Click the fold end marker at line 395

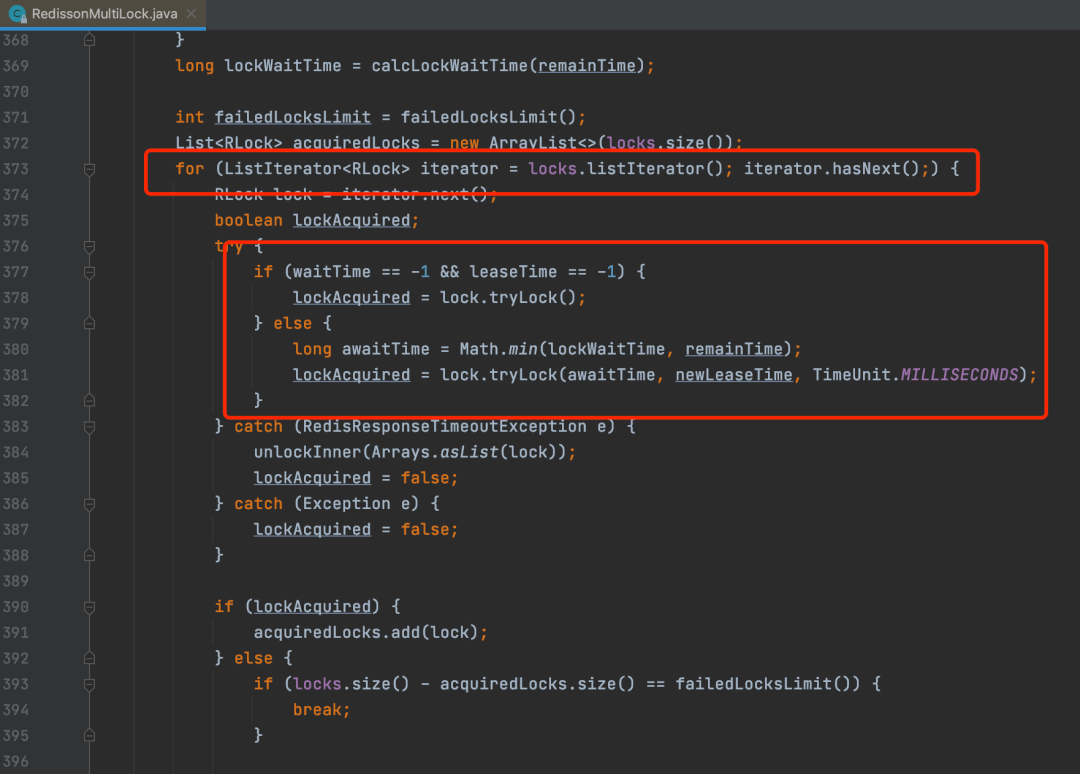90,735
